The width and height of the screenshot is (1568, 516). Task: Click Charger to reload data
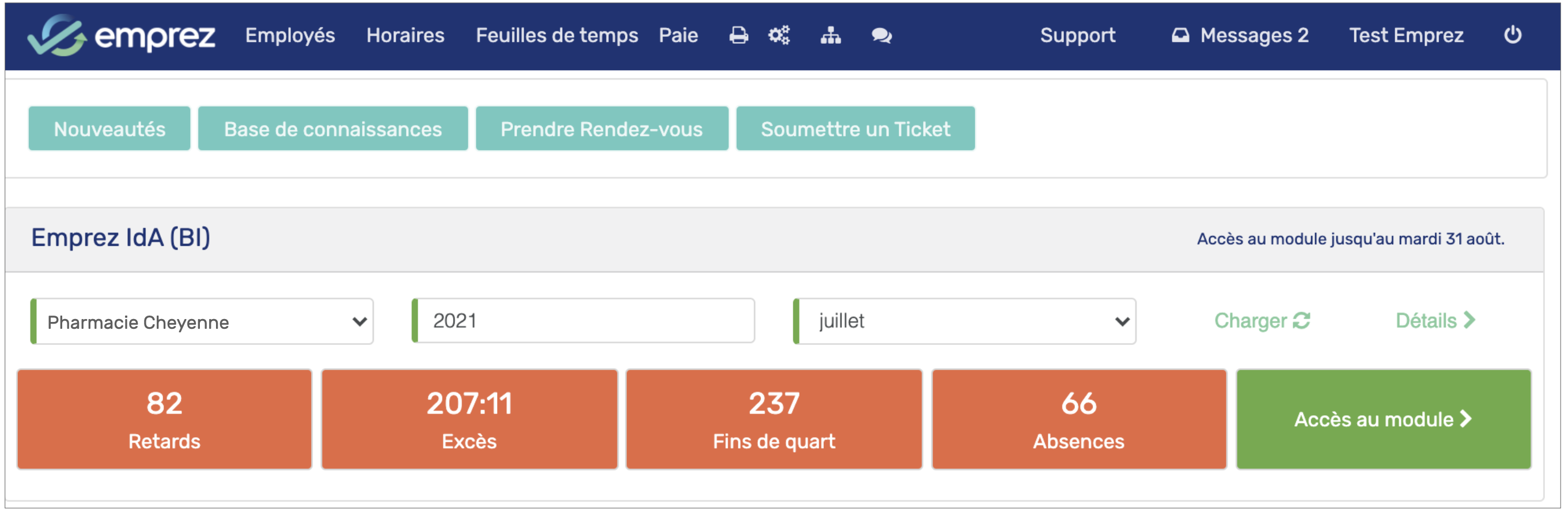pyautogui.click(x=1261, y=321)
